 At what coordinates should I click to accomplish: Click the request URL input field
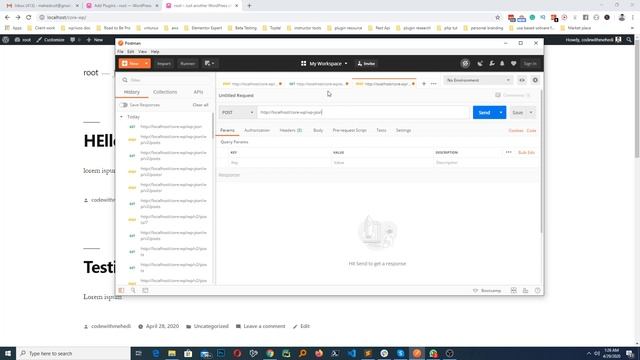point(364,112)
